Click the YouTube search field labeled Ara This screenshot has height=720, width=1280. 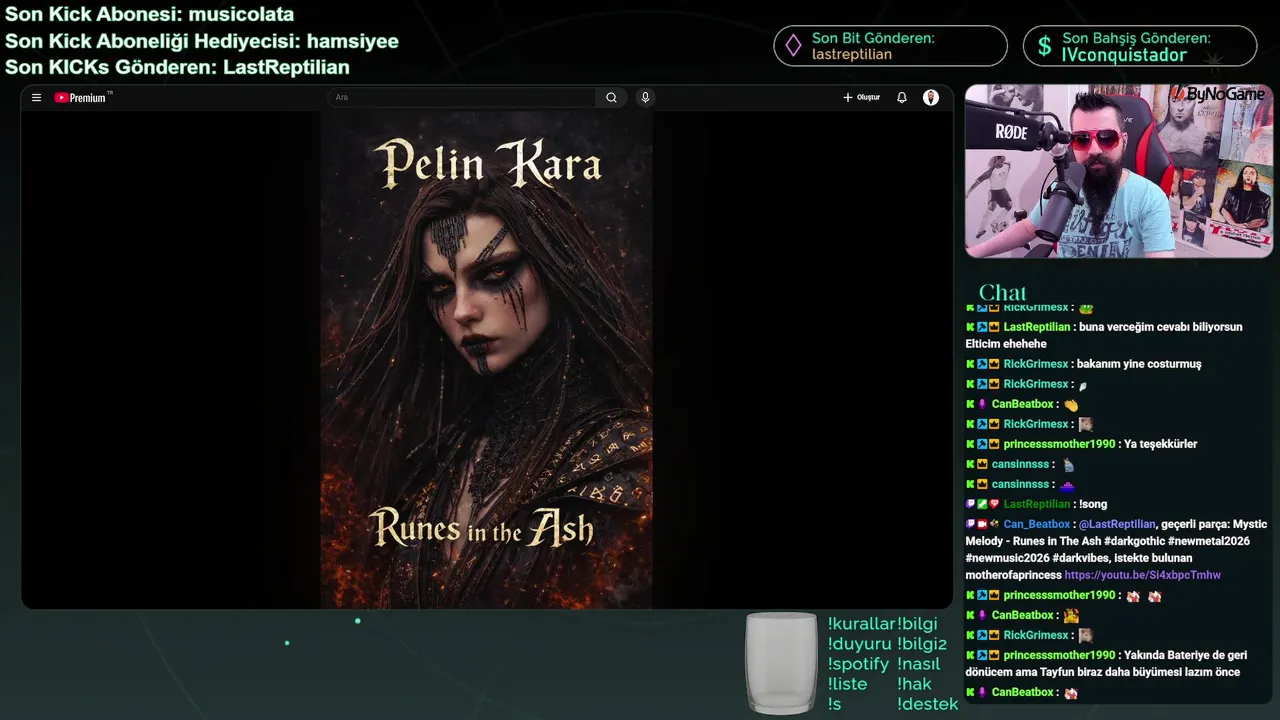[x=461, y=98]
